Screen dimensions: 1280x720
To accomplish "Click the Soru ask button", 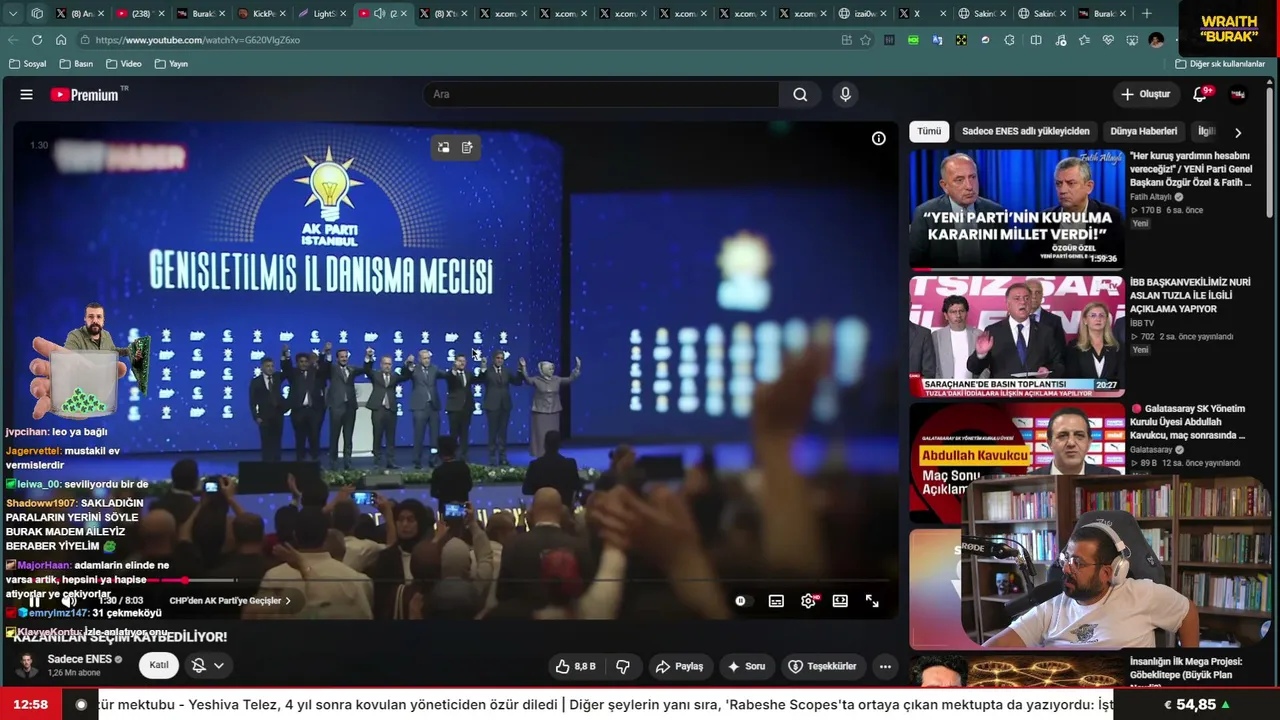I will click(x=746, y=666).
